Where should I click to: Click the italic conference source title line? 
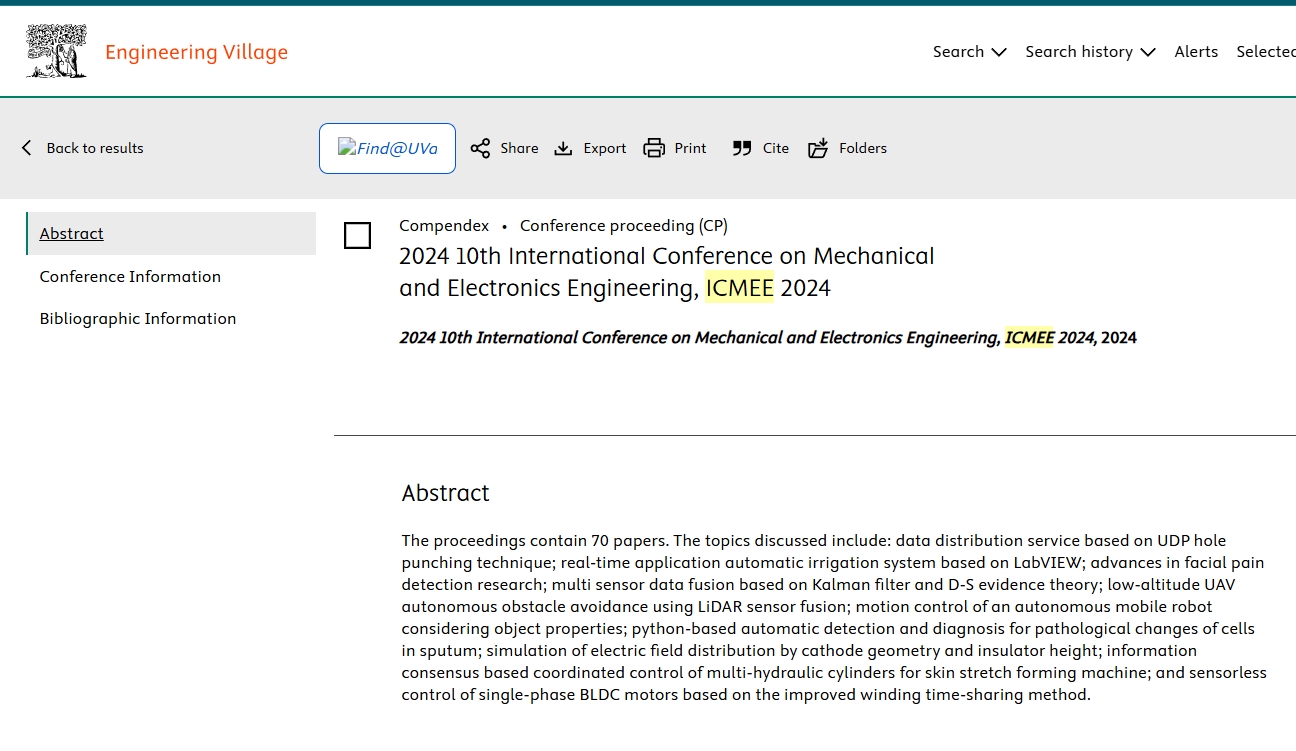tap(700, 338)
